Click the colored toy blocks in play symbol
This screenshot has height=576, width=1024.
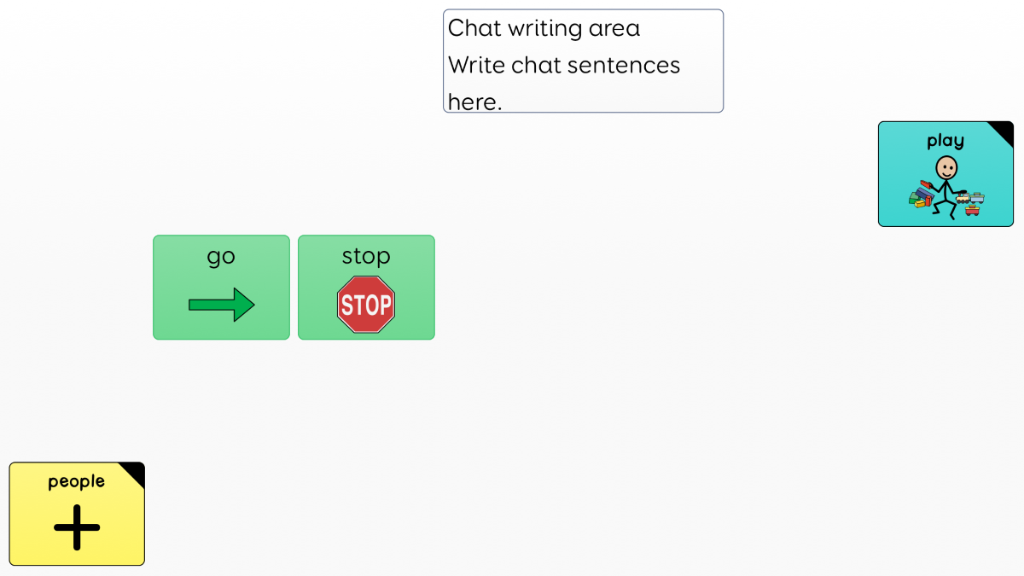coord(921,195)
